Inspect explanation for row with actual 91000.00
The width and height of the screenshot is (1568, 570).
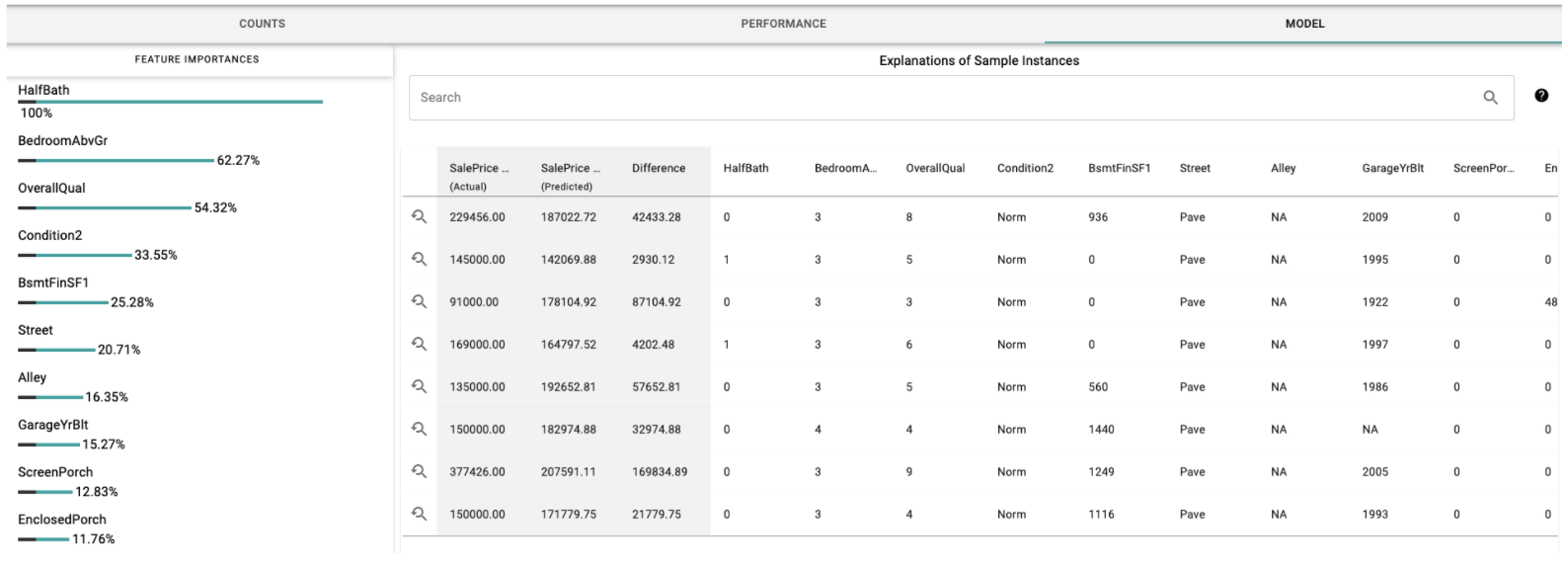[x=419, y=301]
